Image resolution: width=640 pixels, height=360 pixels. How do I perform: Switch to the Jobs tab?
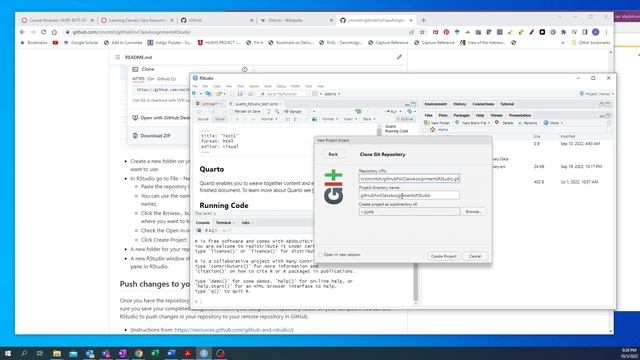[x=245, y=223]
